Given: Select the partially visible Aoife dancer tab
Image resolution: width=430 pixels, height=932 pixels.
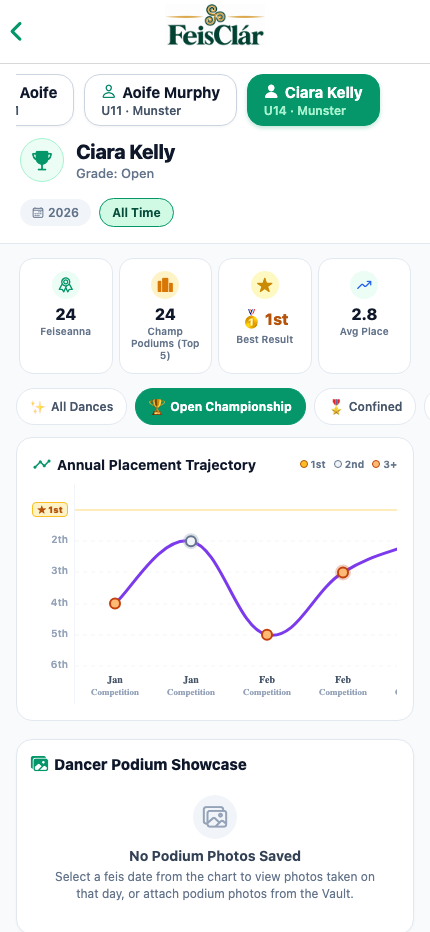Looking at the screenshot, I should (45, 100).
